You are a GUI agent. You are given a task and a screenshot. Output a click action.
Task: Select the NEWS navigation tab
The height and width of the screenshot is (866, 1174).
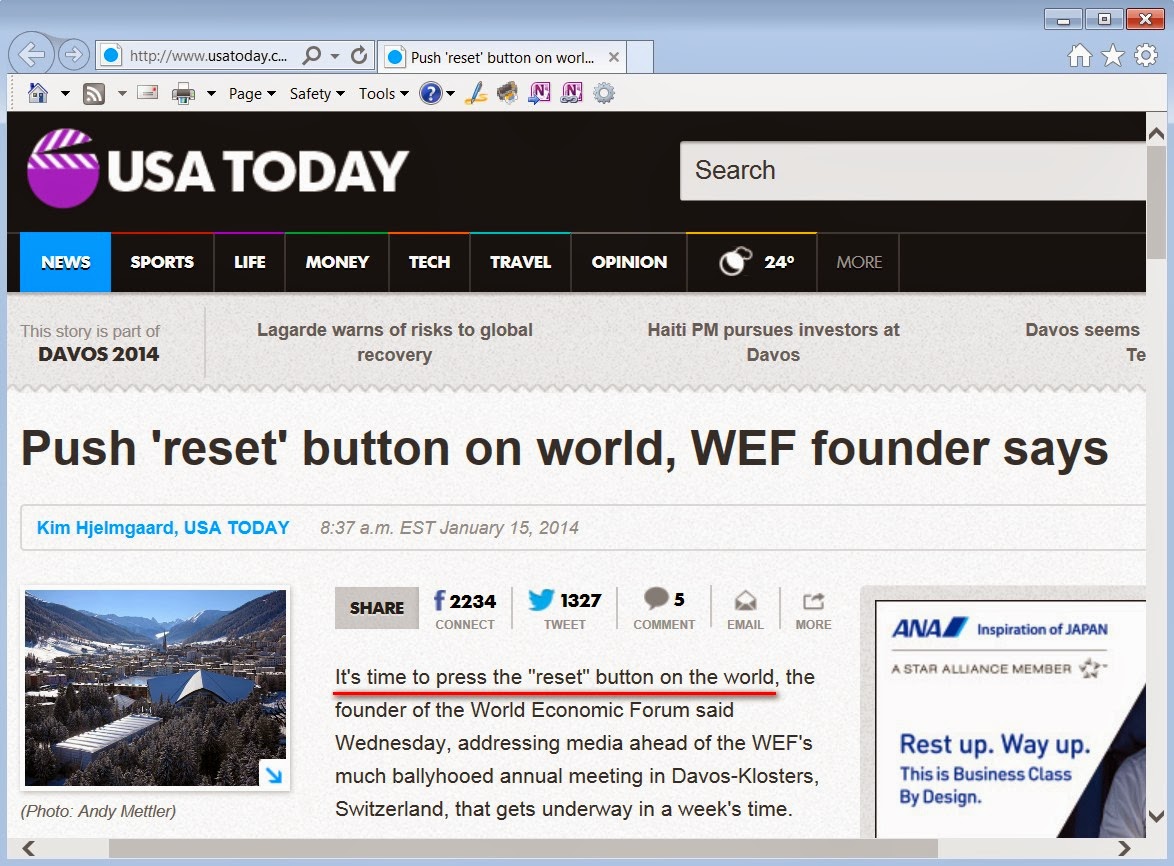(65, 262)
